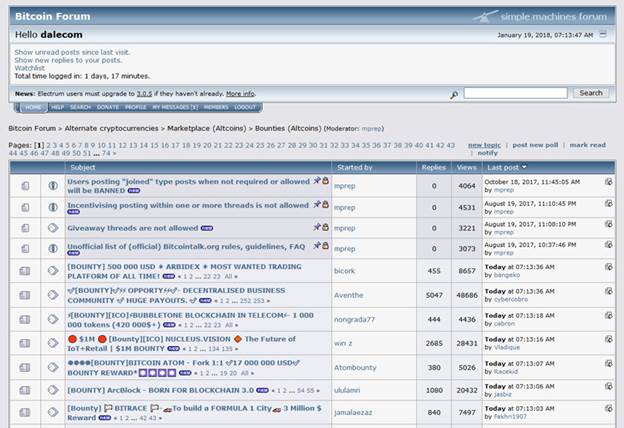Go to Alternate cryptocurrencies breadcrumb
This screenshot has width=624, height=428.
[111, 128]
